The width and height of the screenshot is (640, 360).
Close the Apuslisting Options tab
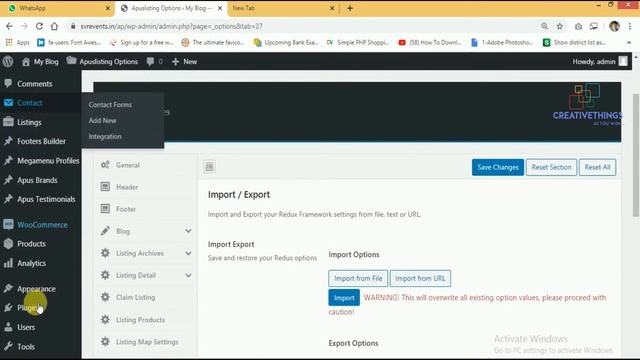(220, 8)
